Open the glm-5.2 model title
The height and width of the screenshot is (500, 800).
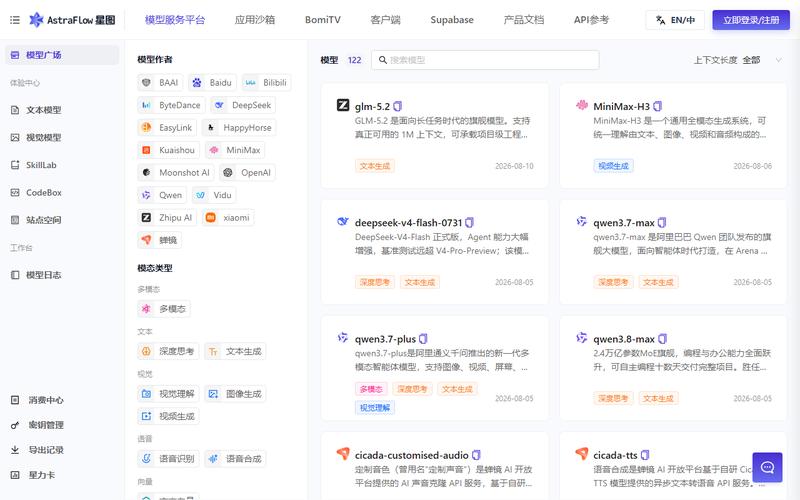372,106
